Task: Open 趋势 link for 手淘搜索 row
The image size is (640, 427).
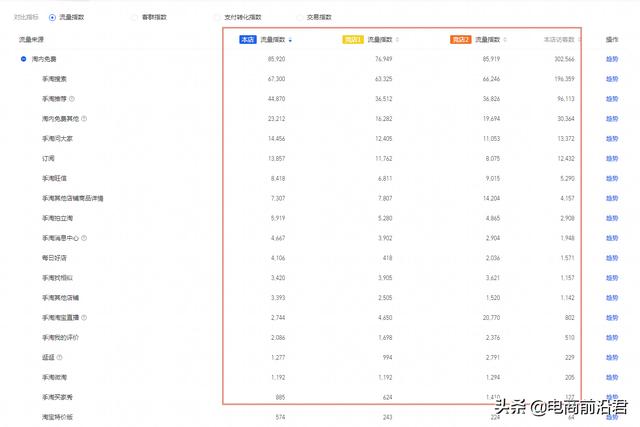Action: pos(612,79)
